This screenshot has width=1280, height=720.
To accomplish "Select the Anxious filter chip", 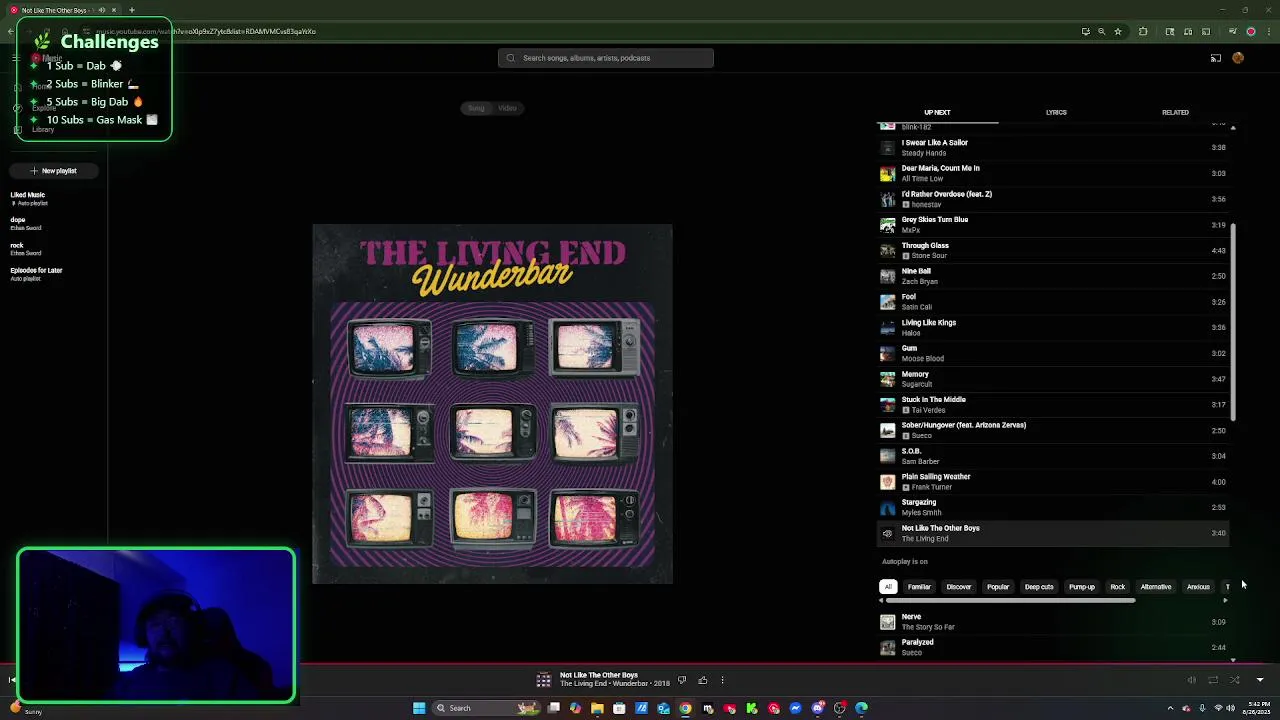I will coord(1198,587).
